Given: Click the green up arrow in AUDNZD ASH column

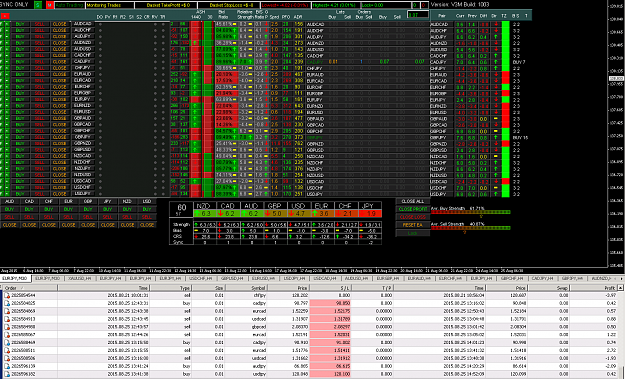Looking at the screenshot, I should click(x=195, y=43).
